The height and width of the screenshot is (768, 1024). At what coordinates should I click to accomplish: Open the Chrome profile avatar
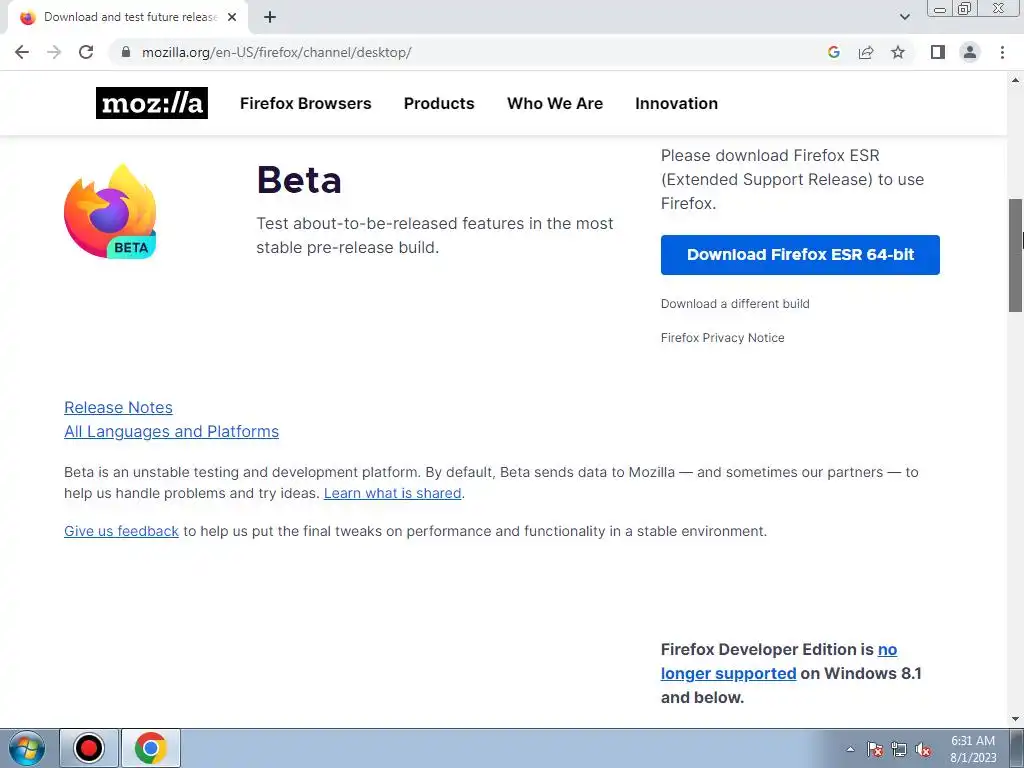pyautogui.click(x=970, y=52)
